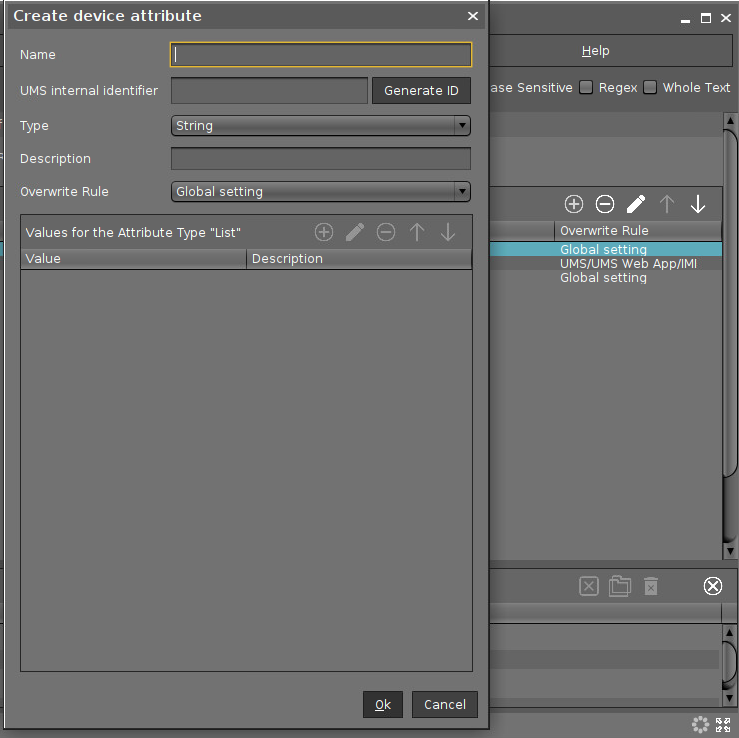Move attribute down with the white down arrow
739x738 pixels.
tap(698, 204)
